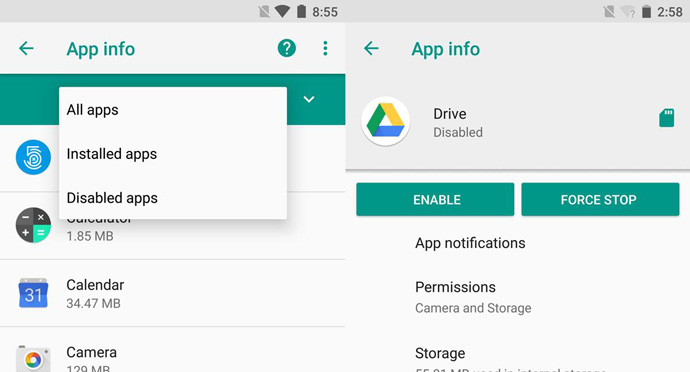This screenshot has height=372, width=690.
Task: Open the help question mark icon
Action: [286, 48]
